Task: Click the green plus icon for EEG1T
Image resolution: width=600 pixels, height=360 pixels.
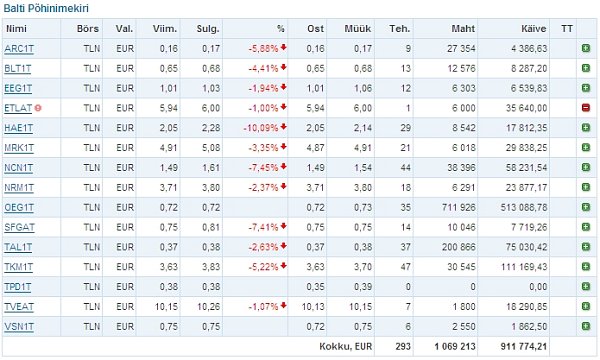Action: [x=585, y=88]
